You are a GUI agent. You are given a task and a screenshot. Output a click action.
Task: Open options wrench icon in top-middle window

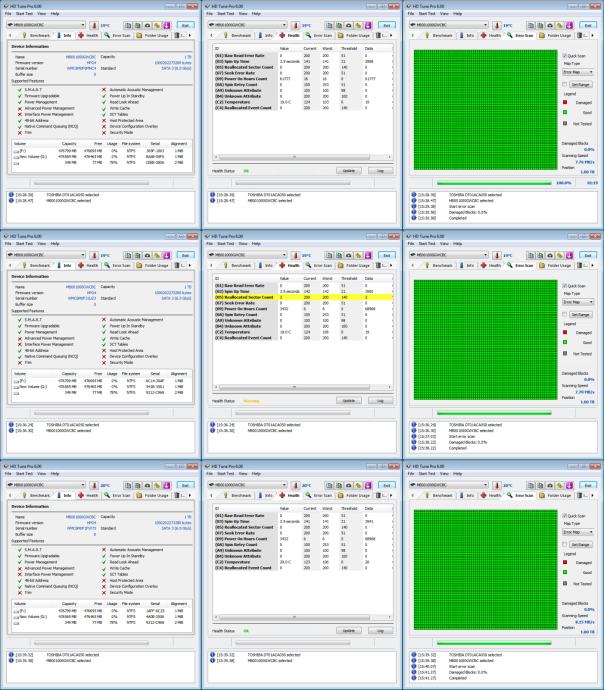358,25
